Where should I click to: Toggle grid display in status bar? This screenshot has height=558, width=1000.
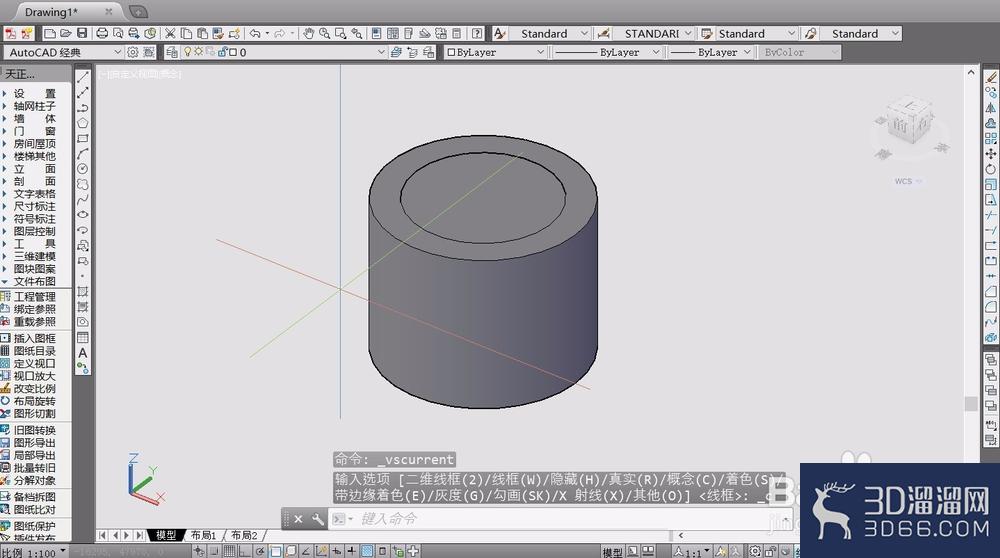(230, 552)
